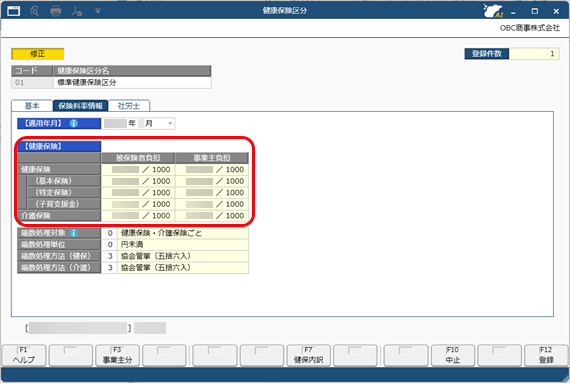Expand the quick access toolbar dropdown arrow
570x384 pixels.
pyautogui.click(x=97, y=11)
